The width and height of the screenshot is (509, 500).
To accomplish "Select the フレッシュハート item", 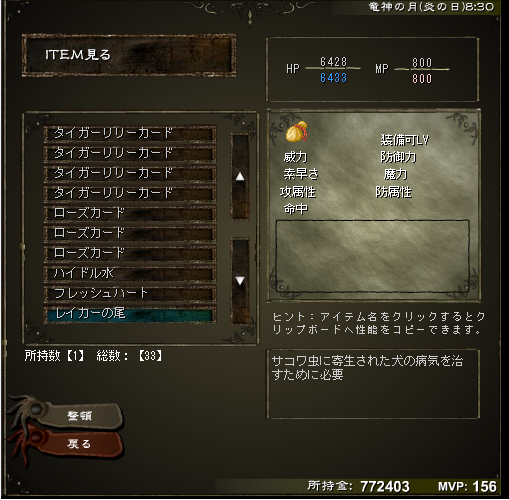I will pyautogui.click(x=130, y=293).
